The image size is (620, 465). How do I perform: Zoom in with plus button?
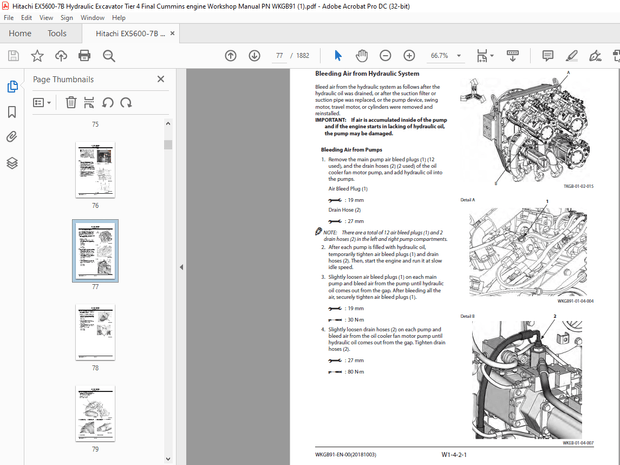pos(409,56)
